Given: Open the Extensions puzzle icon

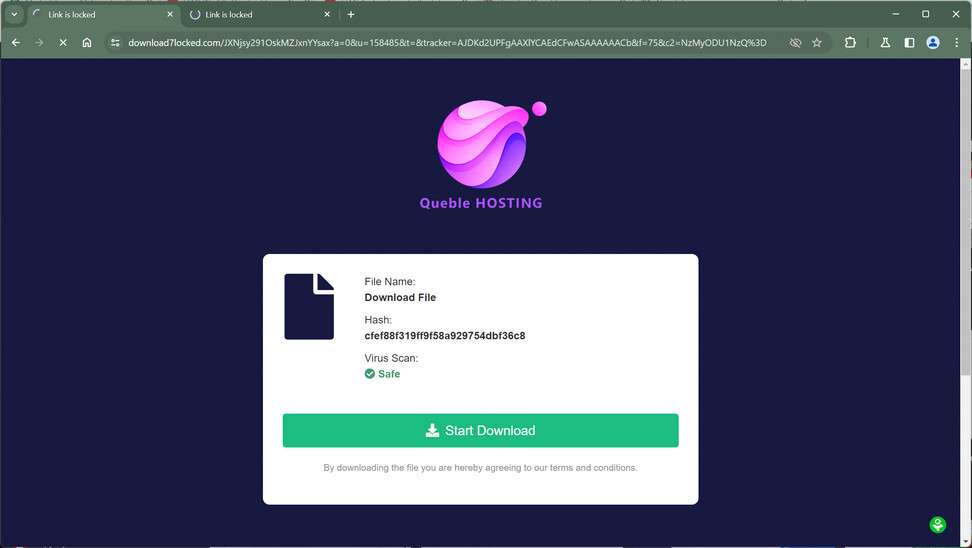Looking at the screenshot, I should 850,42.
